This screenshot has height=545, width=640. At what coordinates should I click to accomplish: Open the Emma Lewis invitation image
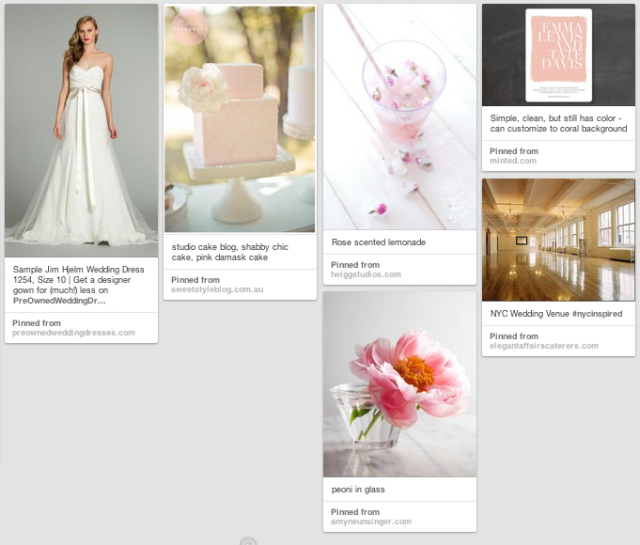558,55
